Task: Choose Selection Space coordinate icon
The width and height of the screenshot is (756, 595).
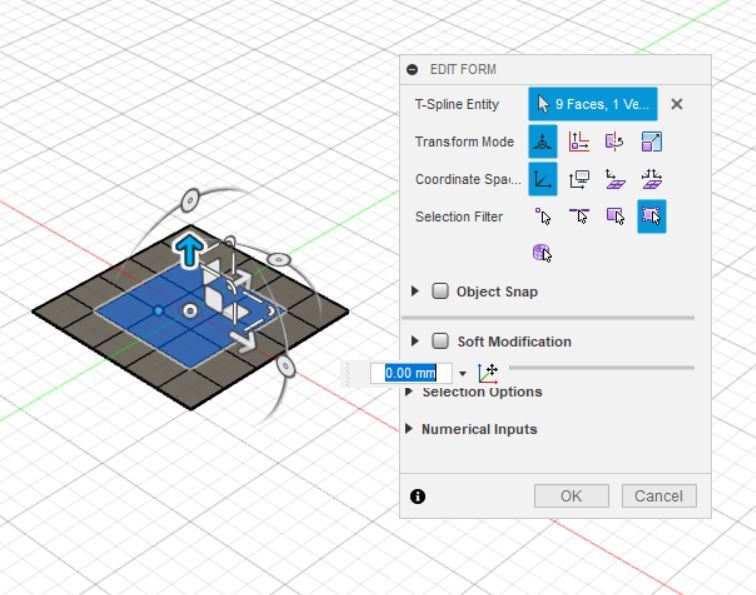Action: (x=615, y=179)
